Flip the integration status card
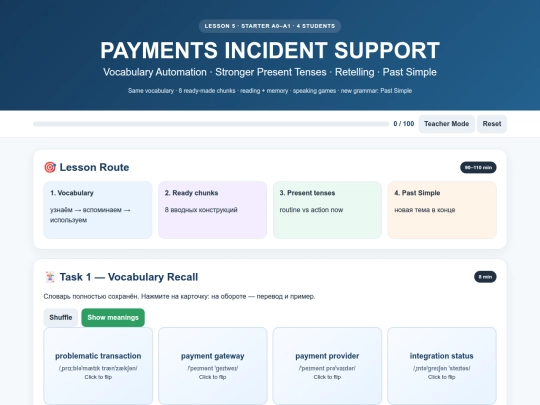 click(x=442, y=366)
